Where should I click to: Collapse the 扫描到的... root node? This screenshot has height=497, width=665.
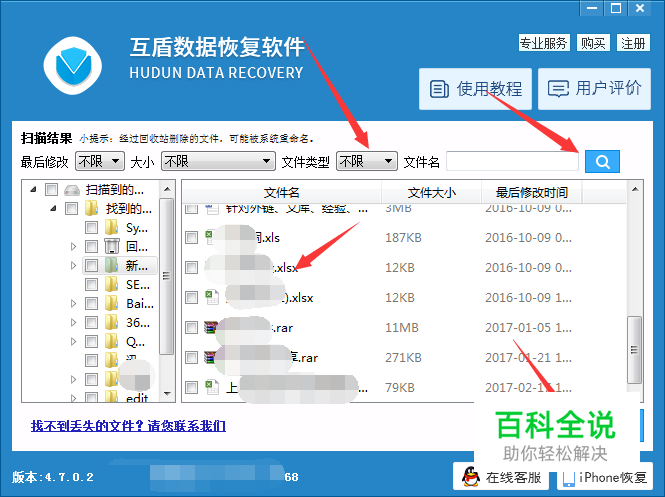33,190
